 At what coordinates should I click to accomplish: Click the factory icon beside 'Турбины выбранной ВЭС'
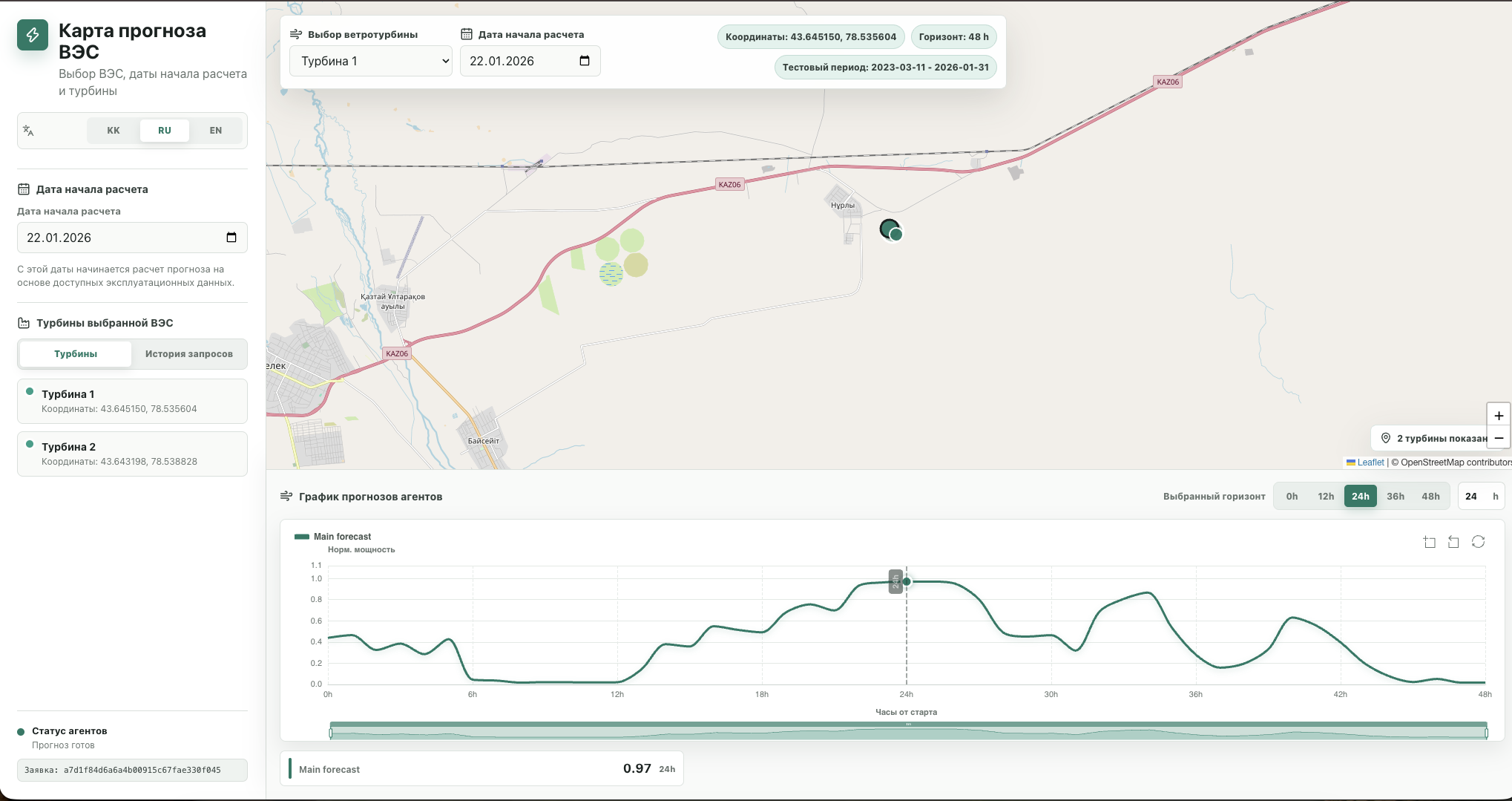[x=24, y=323]
